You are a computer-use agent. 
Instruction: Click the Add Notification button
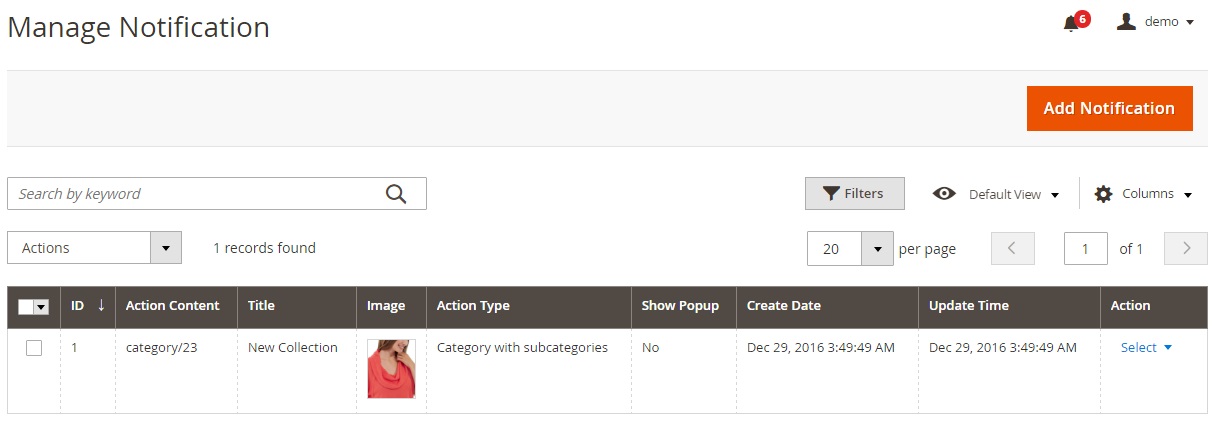tap(1109, 108)
